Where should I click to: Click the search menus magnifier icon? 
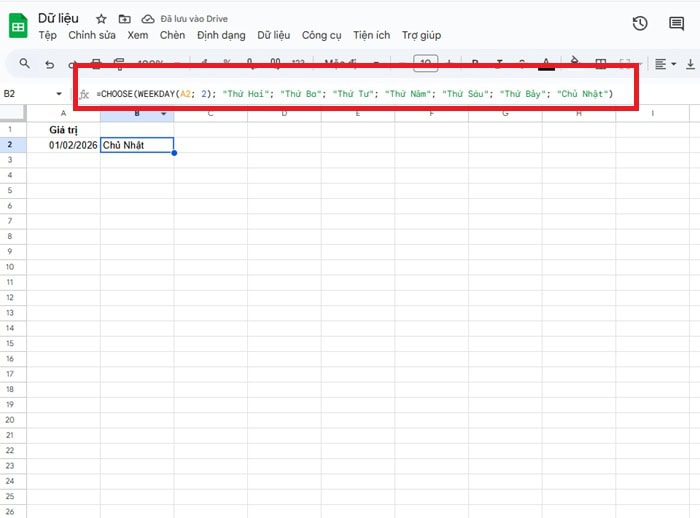22,64
